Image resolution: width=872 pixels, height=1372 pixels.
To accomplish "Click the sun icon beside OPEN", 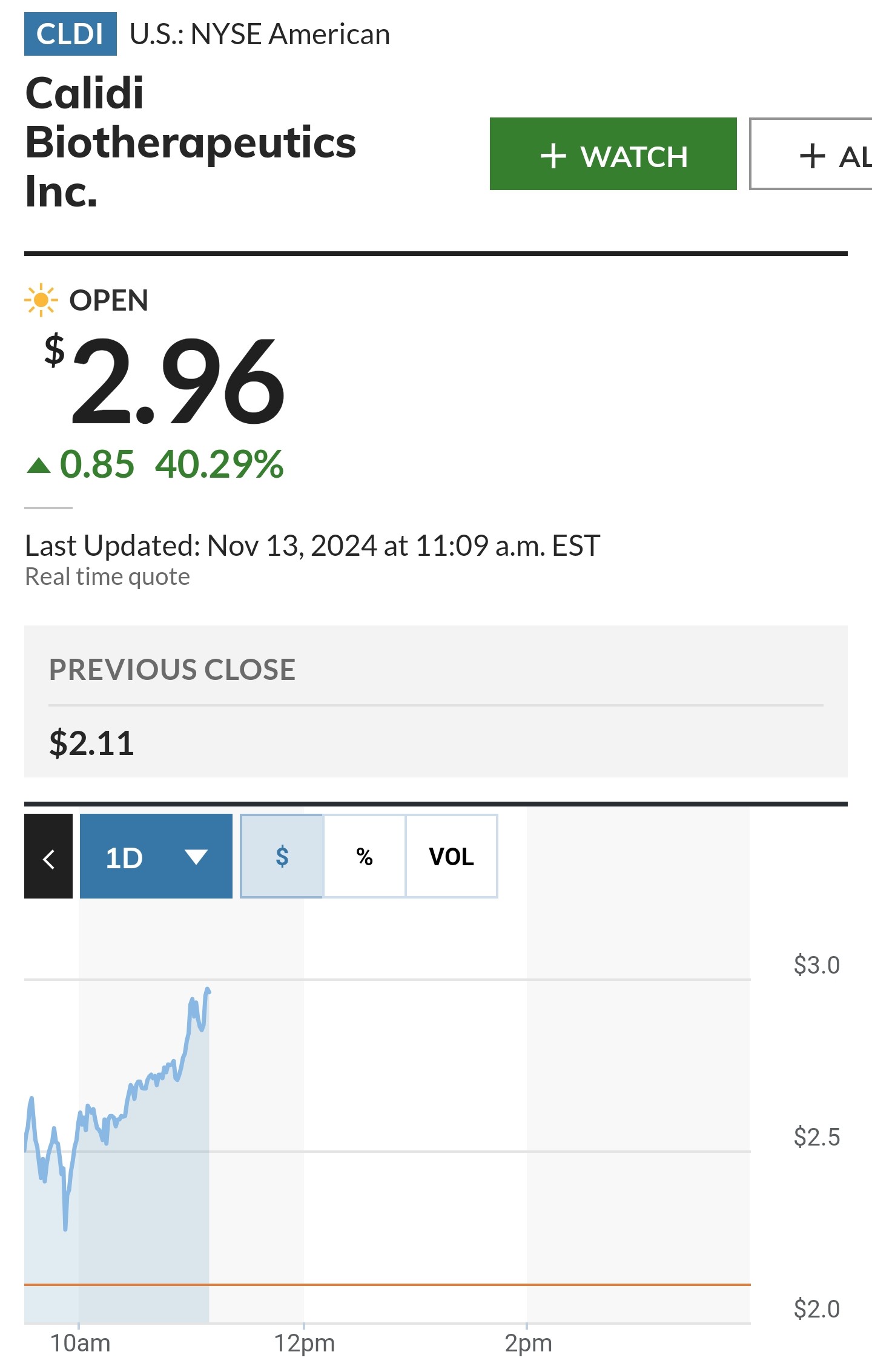I will coord(41,300).
